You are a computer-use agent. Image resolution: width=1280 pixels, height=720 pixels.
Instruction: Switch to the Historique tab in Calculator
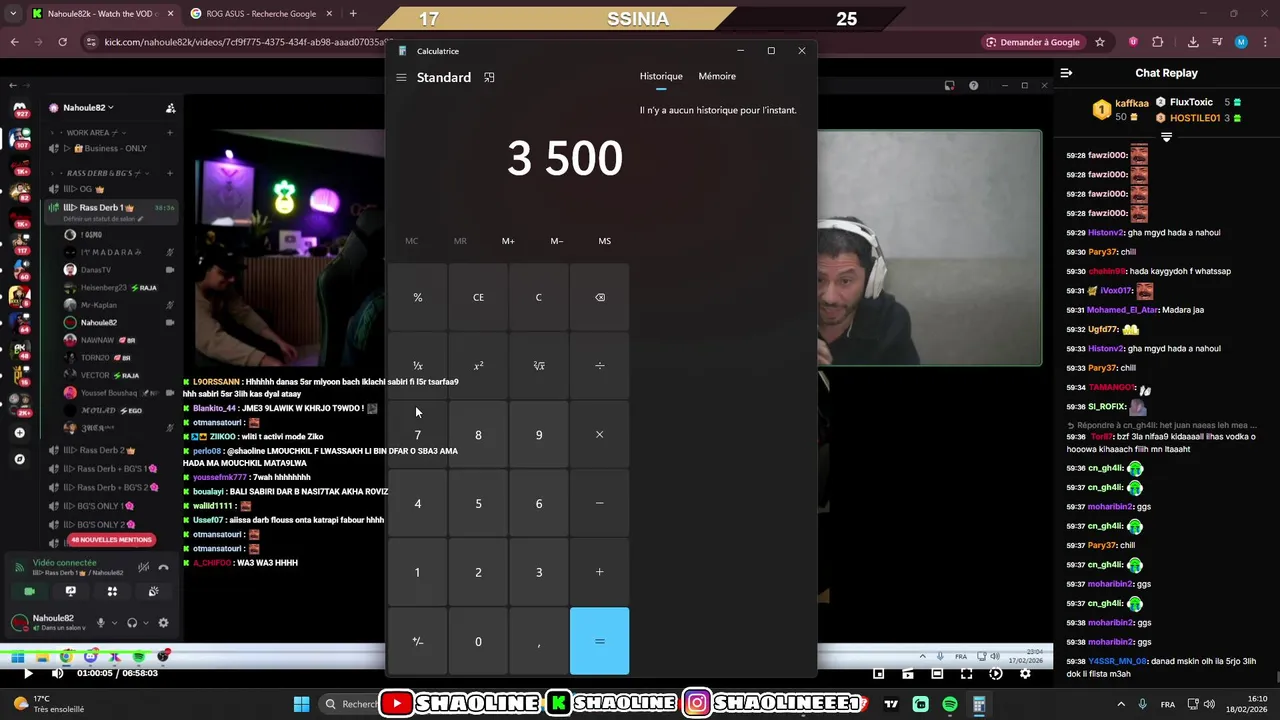coord(661,76)
